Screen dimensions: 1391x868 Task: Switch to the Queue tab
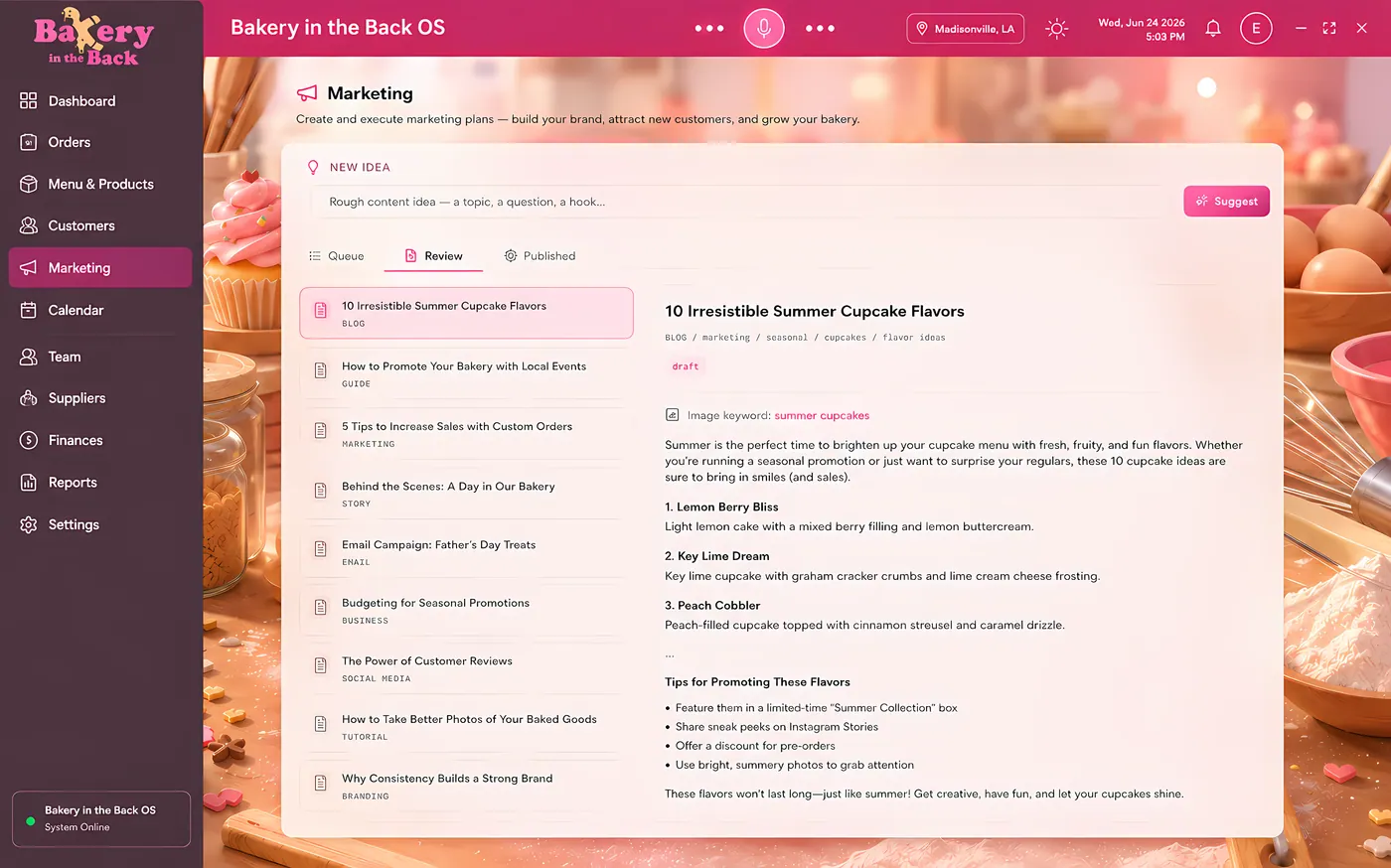[337, 256]
